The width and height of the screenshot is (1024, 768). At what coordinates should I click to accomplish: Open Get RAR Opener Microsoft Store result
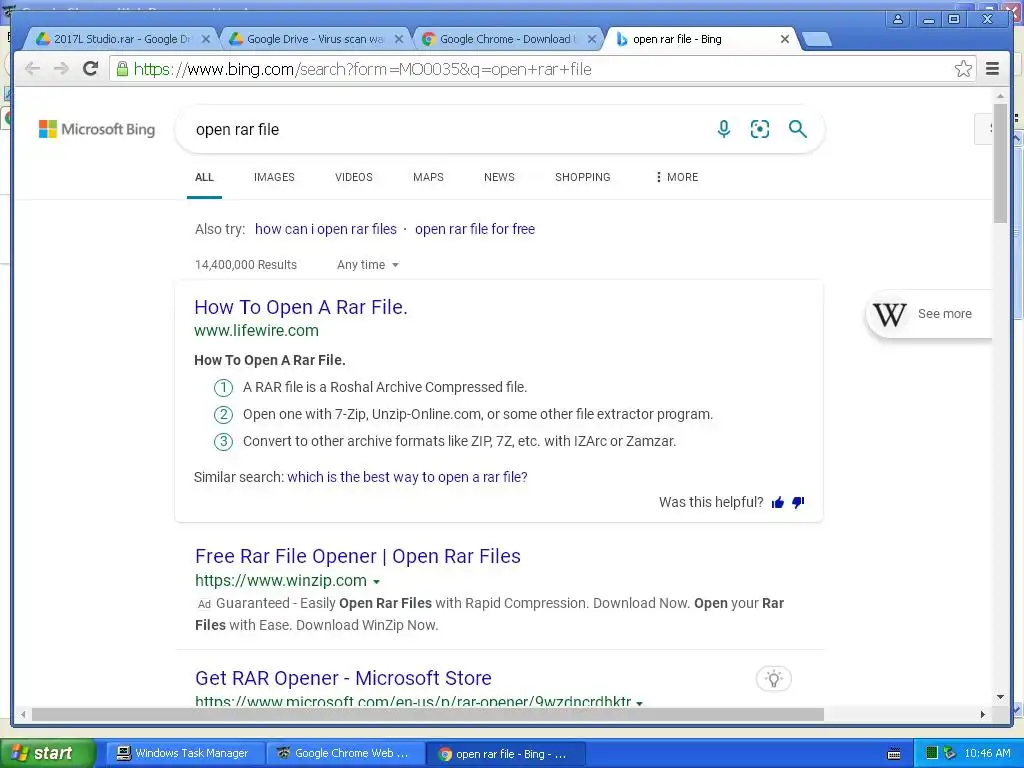point(344,679)
